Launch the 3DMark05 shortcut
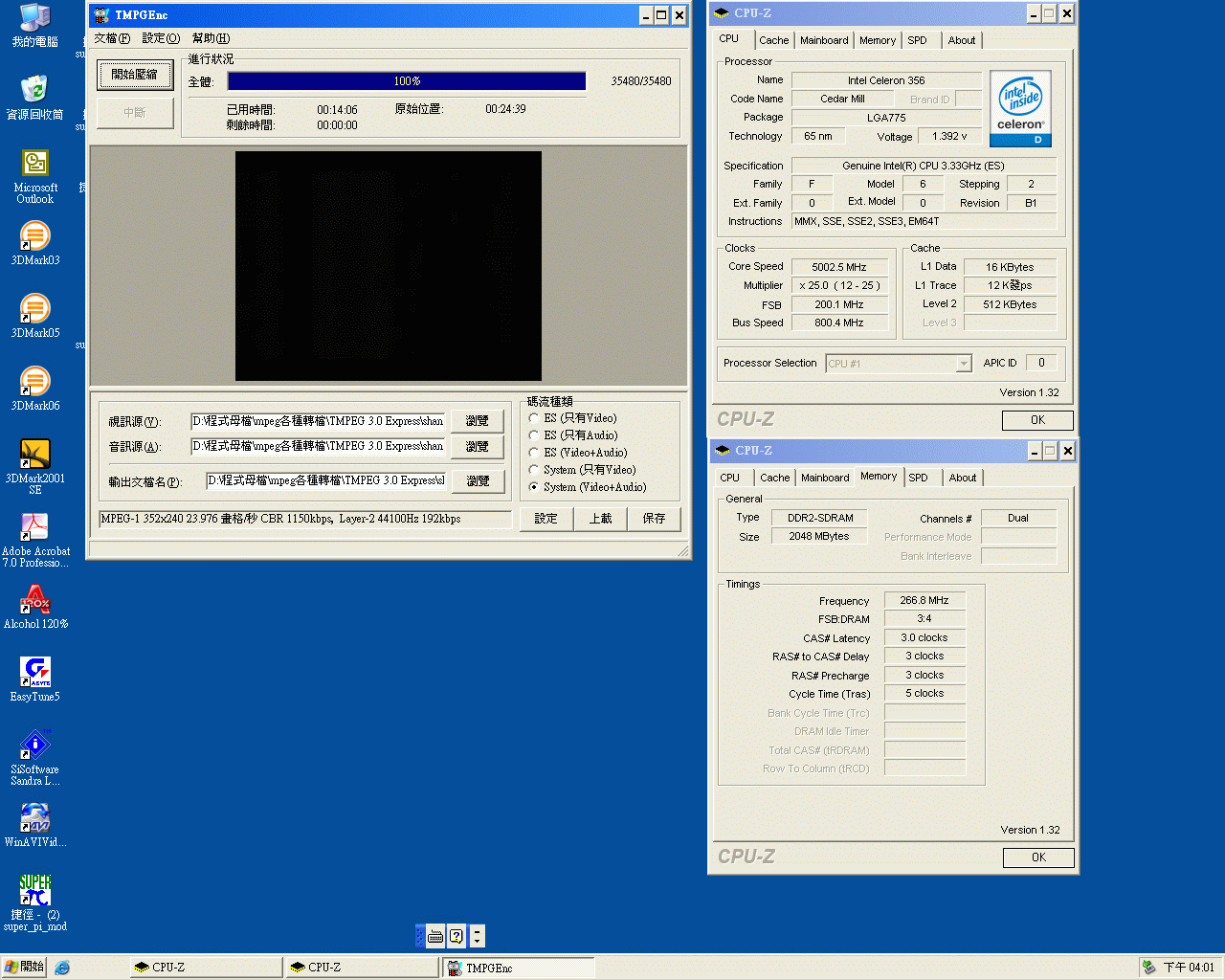This screenshot has height=980, width=1225. 35,315
